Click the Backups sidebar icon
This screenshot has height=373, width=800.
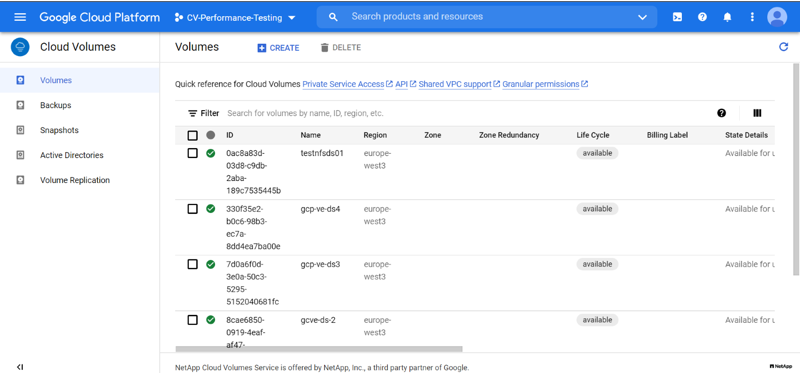point(20,105)
